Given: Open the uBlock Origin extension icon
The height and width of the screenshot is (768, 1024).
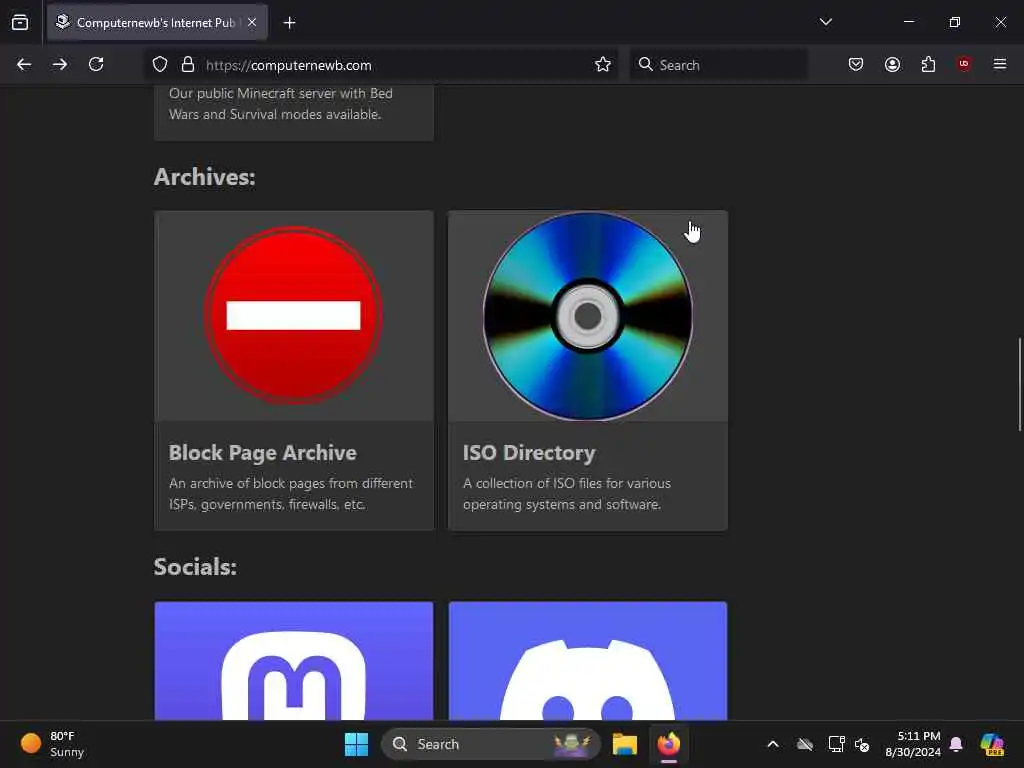Looking at the screenshot, I should [x=964, y=64].
